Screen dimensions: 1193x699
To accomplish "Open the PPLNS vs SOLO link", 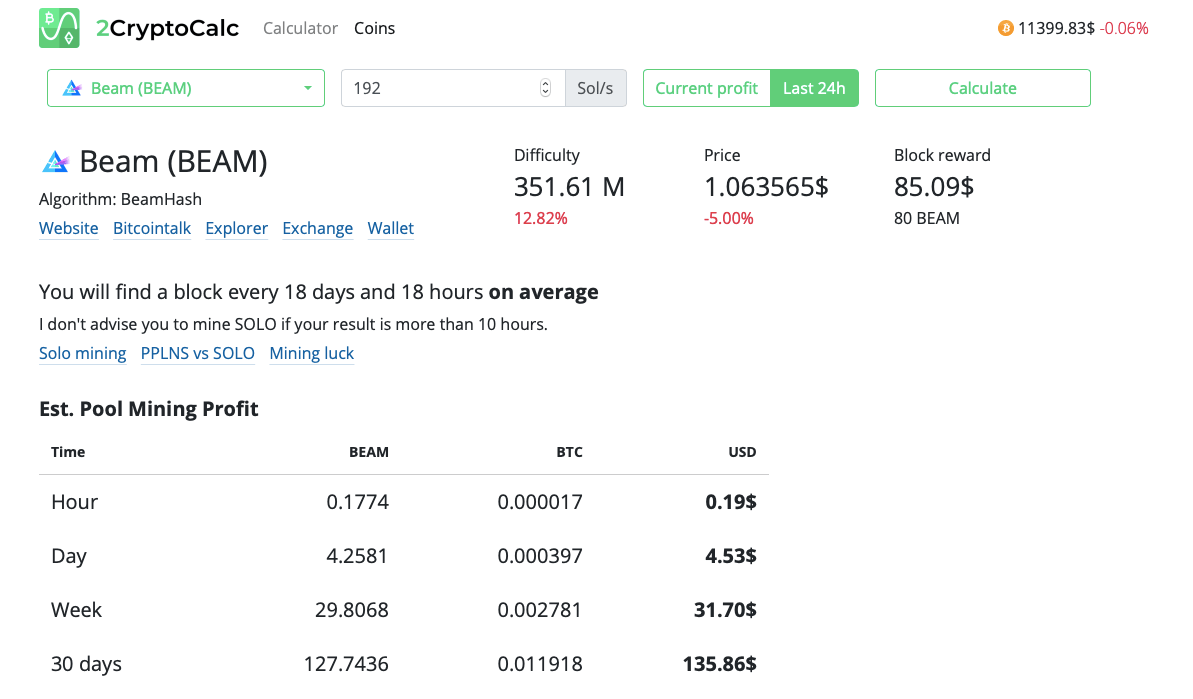I will [x=197, y=353].
